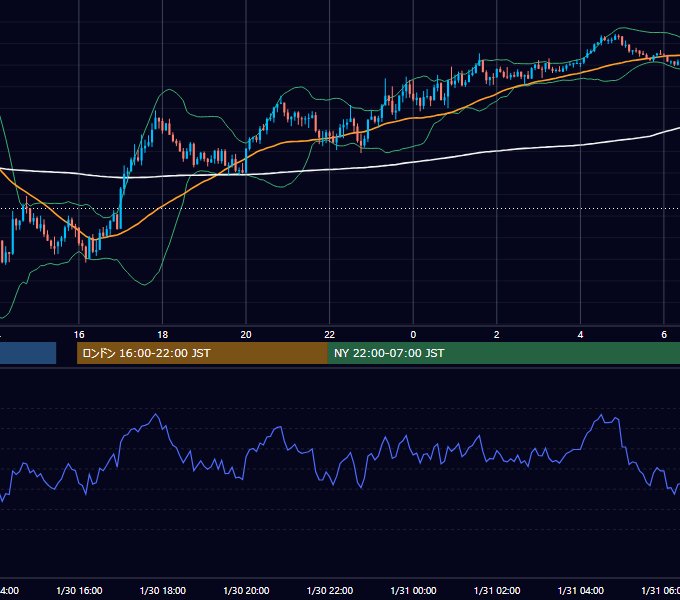This screenshot has height=600, width=680.
Task: Click the blue session bar left of ロンドン
Action: click(x=28, y=353)
